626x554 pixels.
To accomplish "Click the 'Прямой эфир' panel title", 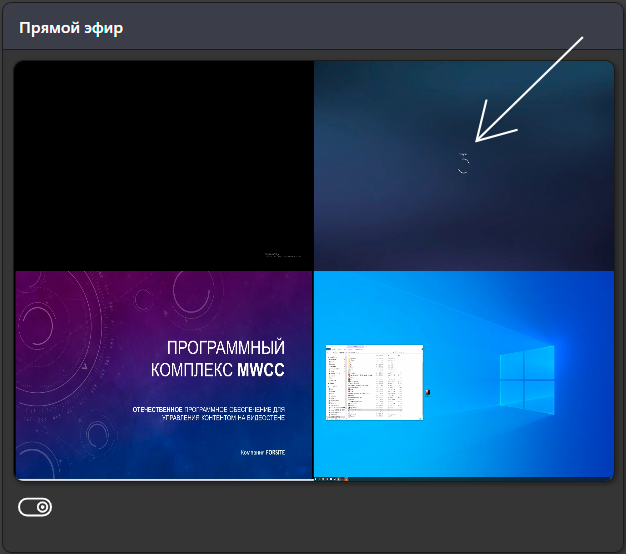I will pos(71,28).
